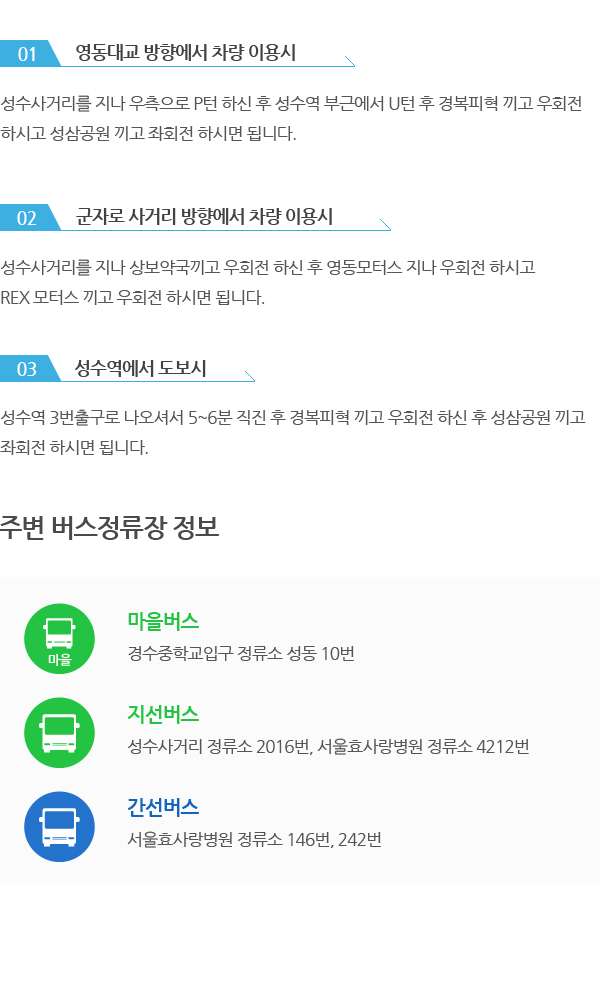Image resolution: width=600 pixels, height=992 pixels.
Task: Select the blue 02 number badge
Action: pyautogui.click(x=28, y=218)
